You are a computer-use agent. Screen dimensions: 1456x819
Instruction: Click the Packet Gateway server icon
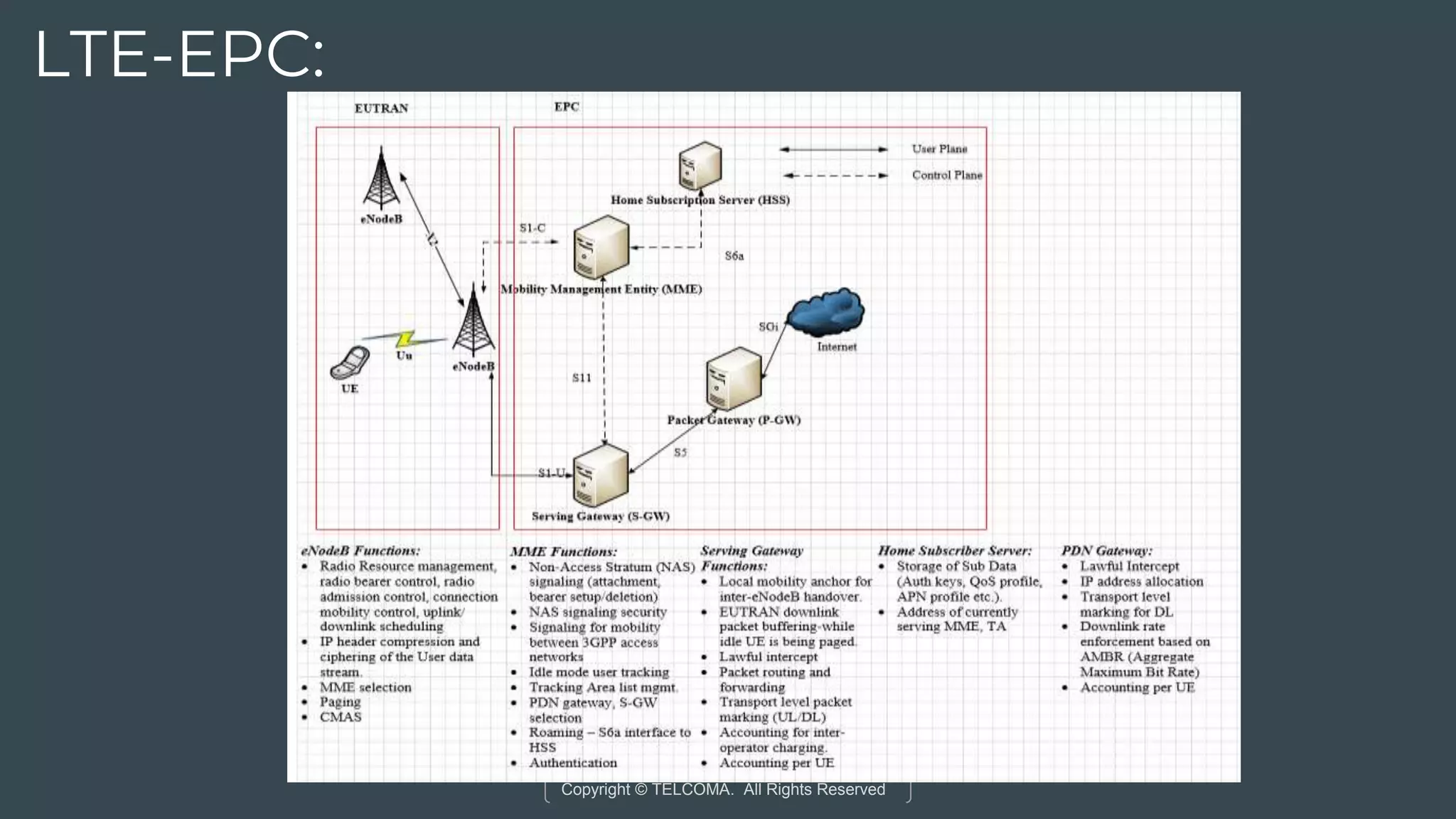click(734, 378)
